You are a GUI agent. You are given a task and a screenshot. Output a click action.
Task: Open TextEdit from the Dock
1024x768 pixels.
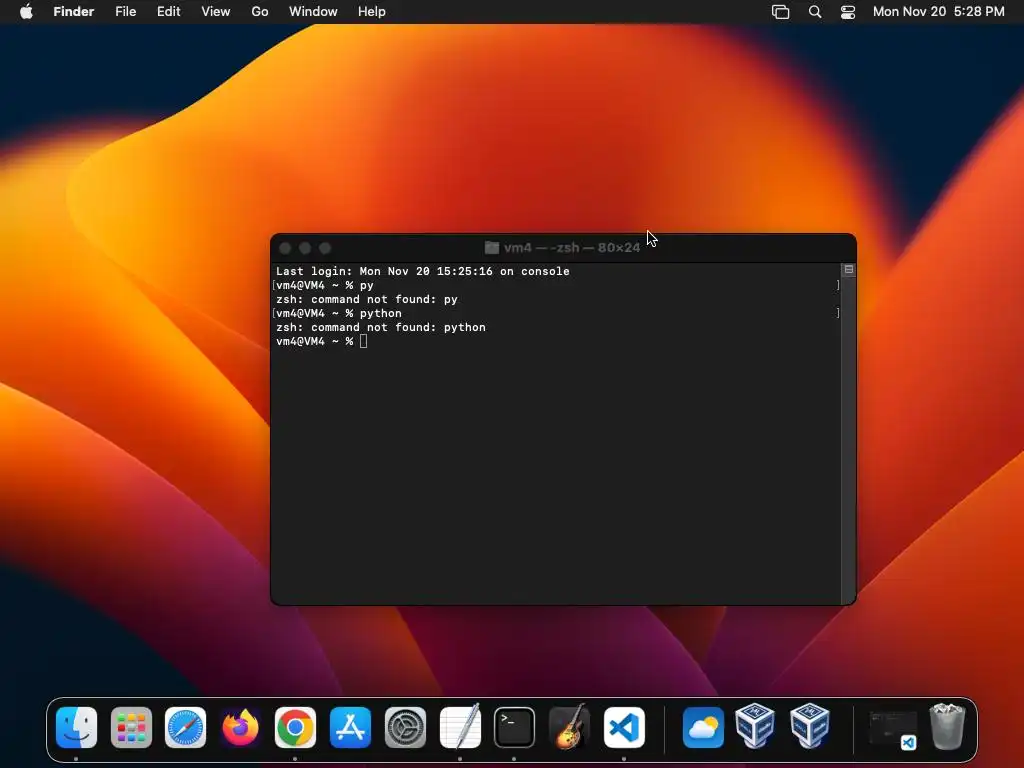pos(460,728)
